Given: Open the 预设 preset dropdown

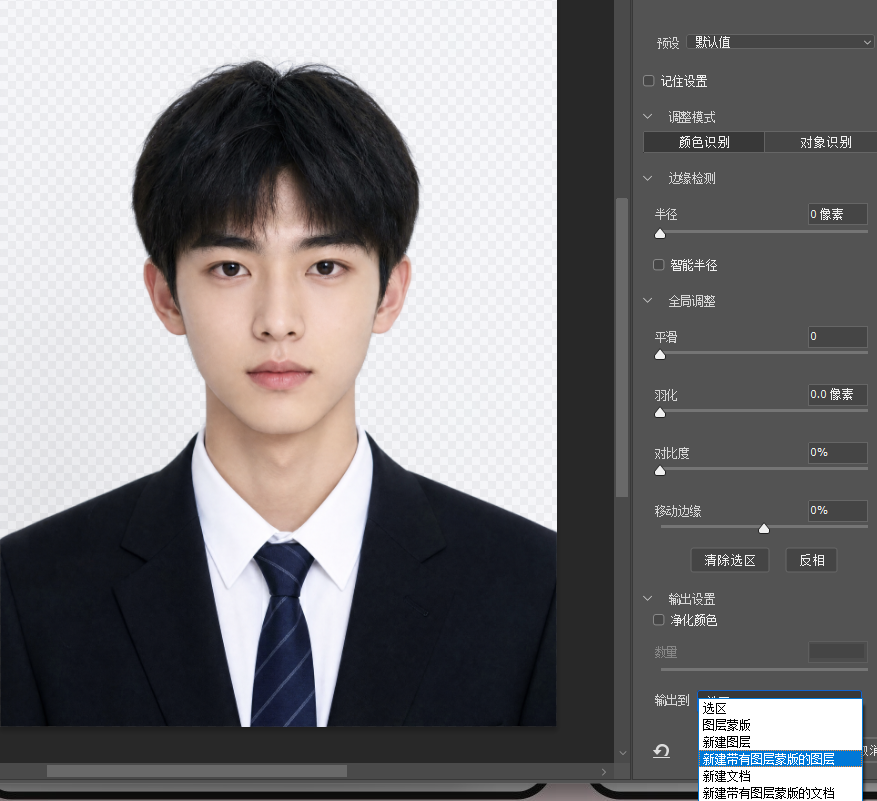Looking at the screenshot, I should (780, 42).
